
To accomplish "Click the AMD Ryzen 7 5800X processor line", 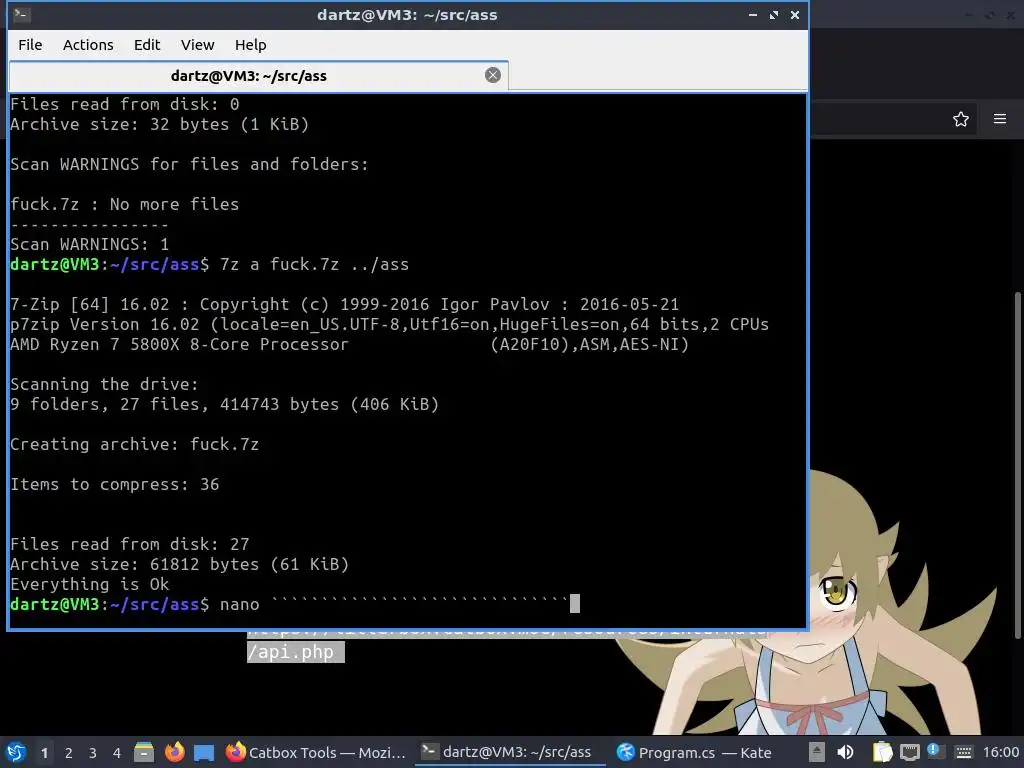I will 349,345.
